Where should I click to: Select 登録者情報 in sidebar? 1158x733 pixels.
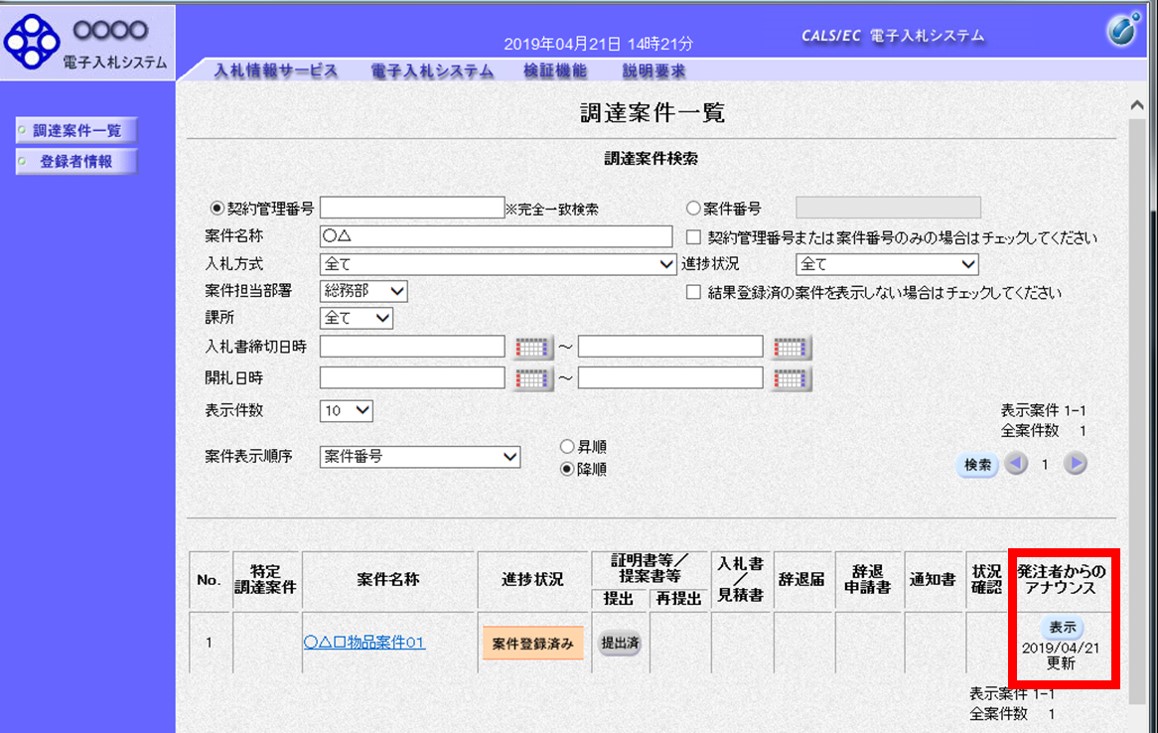click(76, 162)
